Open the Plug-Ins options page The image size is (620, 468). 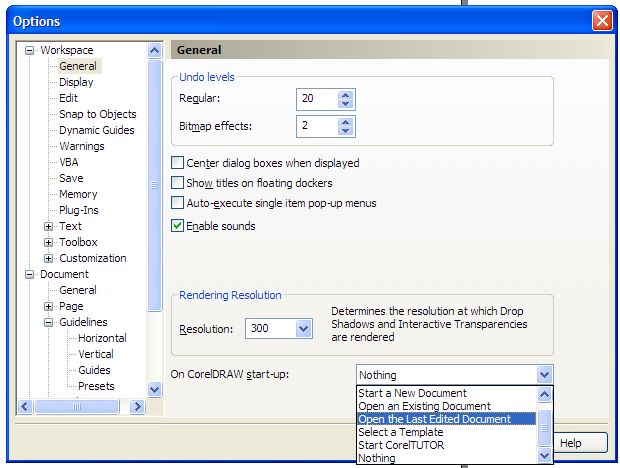point(79,210)
